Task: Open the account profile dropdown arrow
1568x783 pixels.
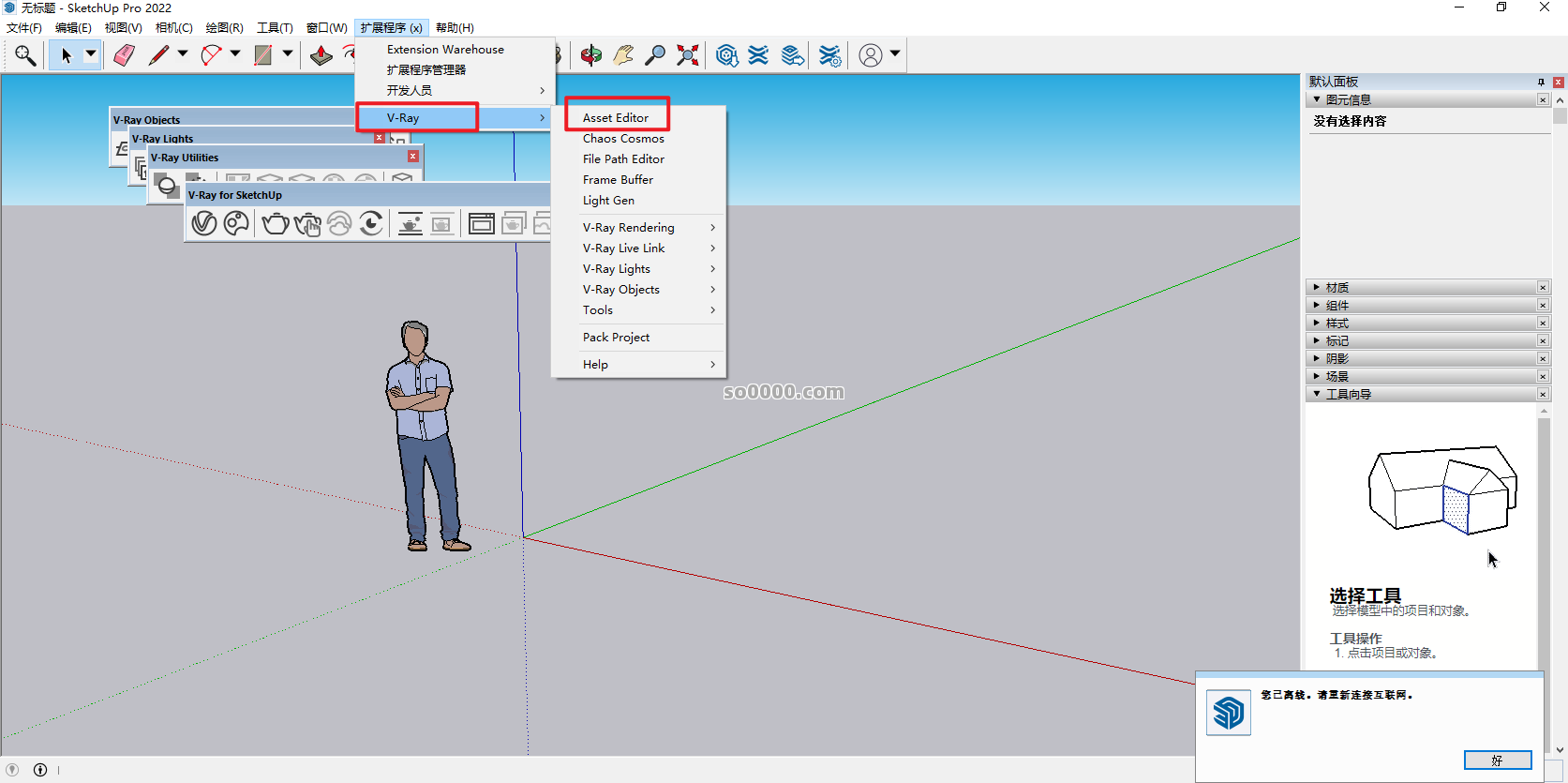Action: (895, 54)
